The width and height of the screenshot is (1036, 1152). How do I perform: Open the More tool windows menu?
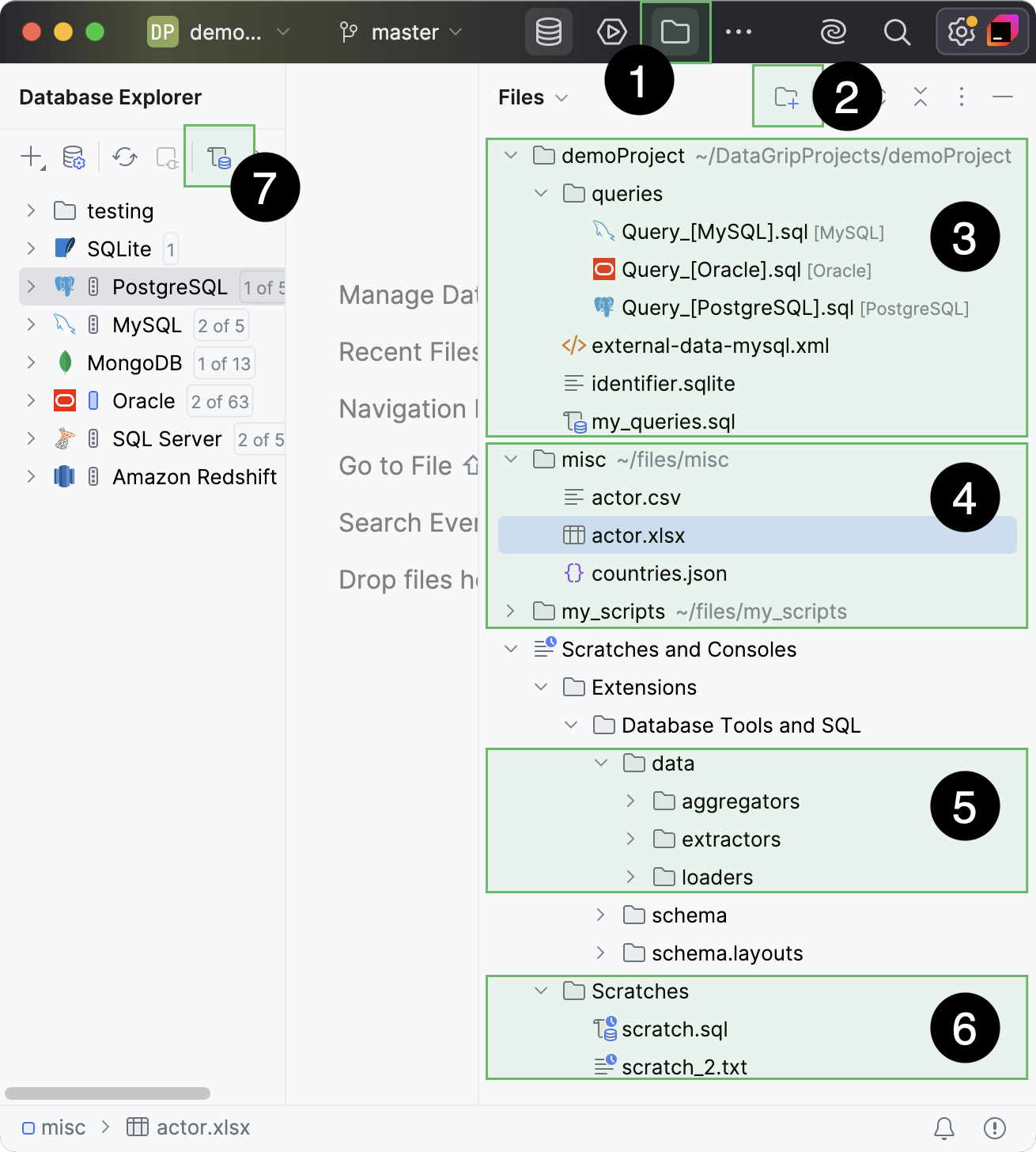(739, 32)
